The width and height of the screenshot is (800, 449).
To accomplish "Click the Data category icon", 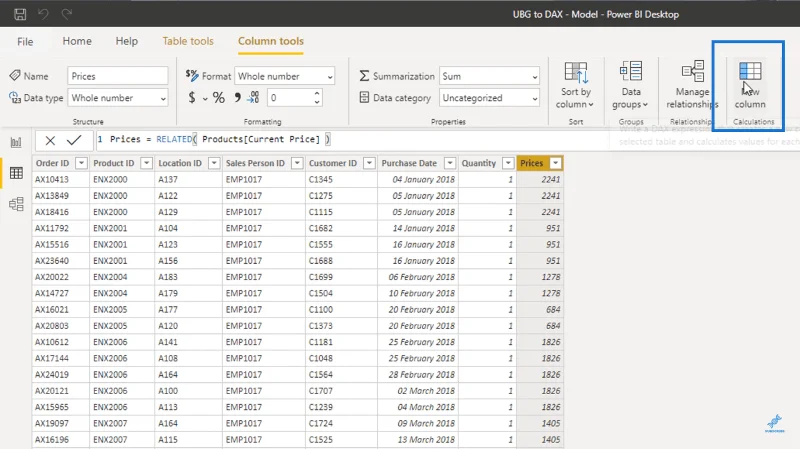I will (x=364, y=97).
